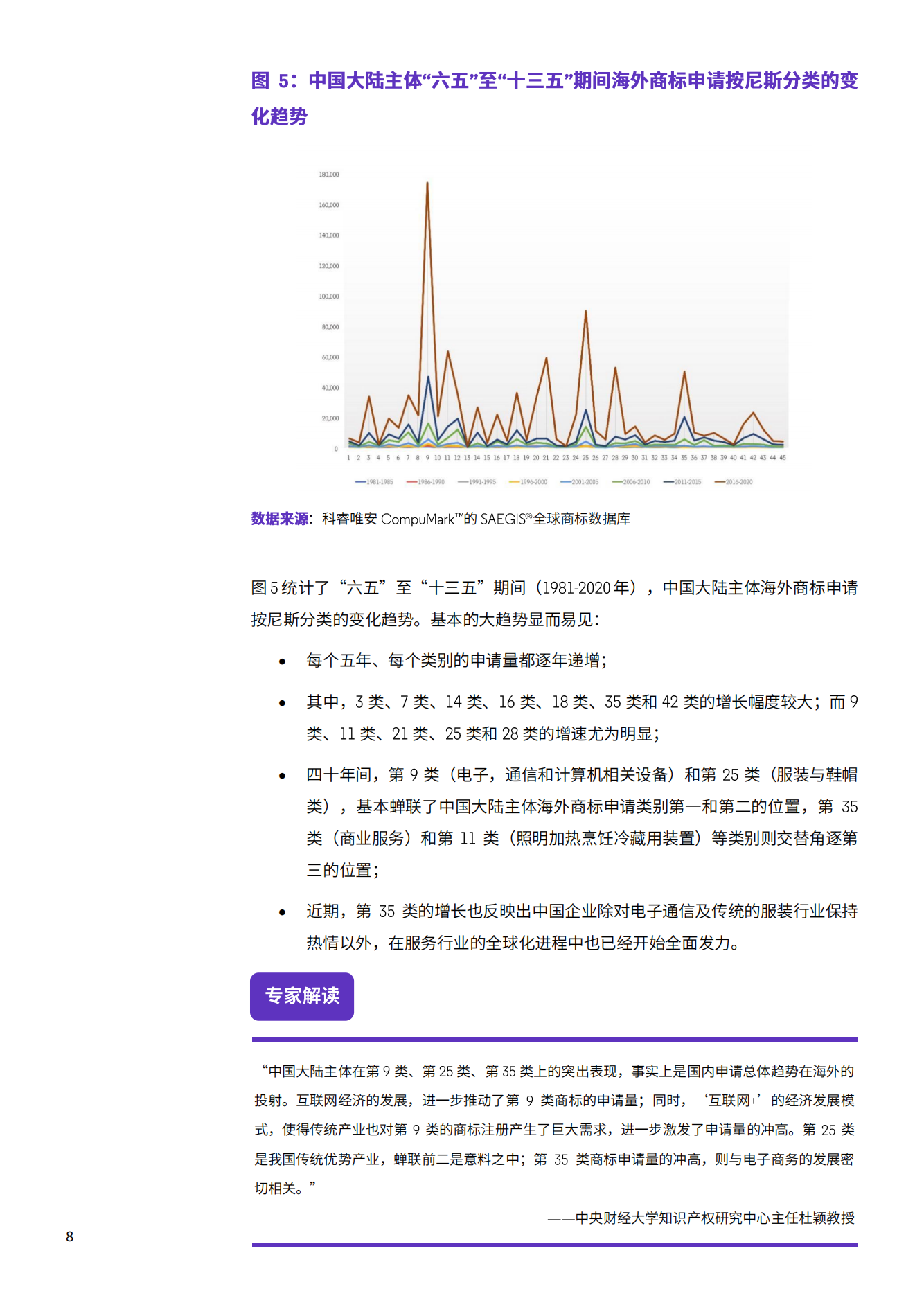The image size is (924, 1307).
Task: Click the 180,000 y-axis label
Action: tap(328, 175)
